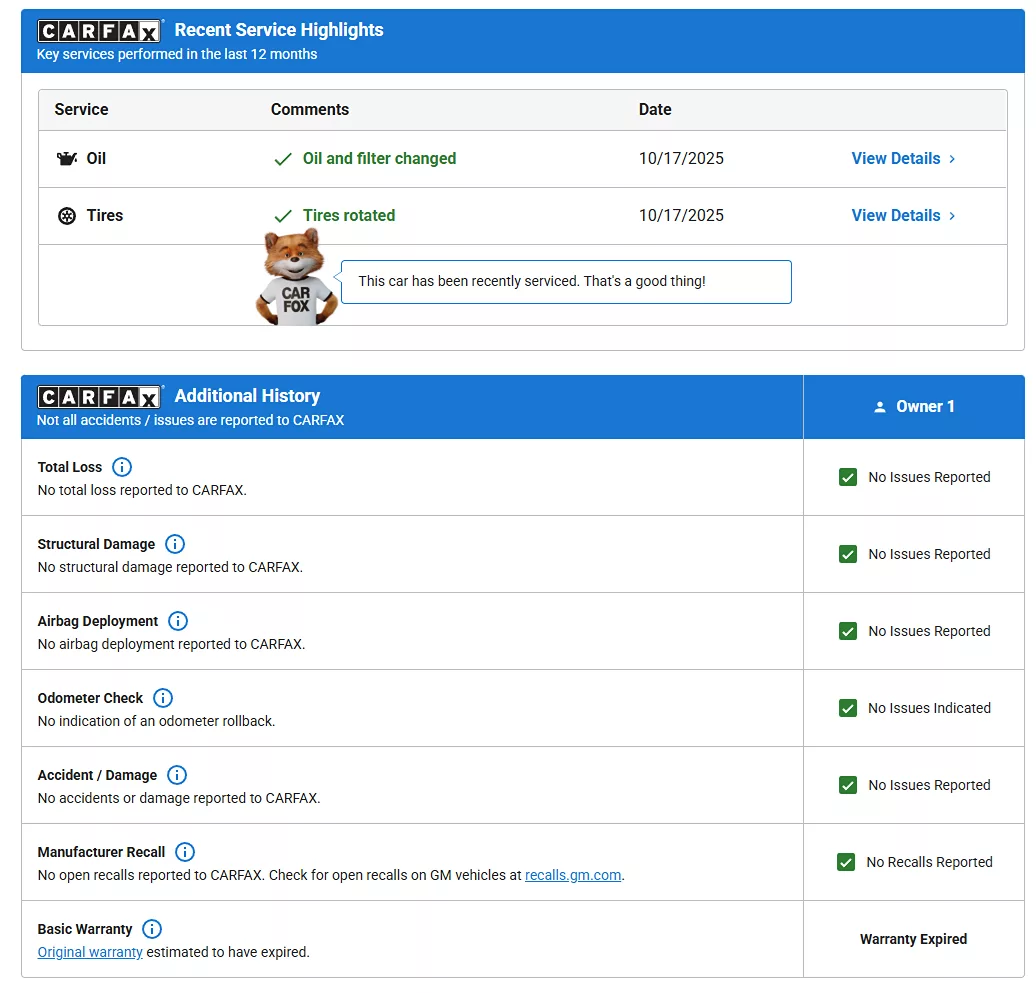Click the oil can icon in service table

pyautogui.click(x=67, y=159)
